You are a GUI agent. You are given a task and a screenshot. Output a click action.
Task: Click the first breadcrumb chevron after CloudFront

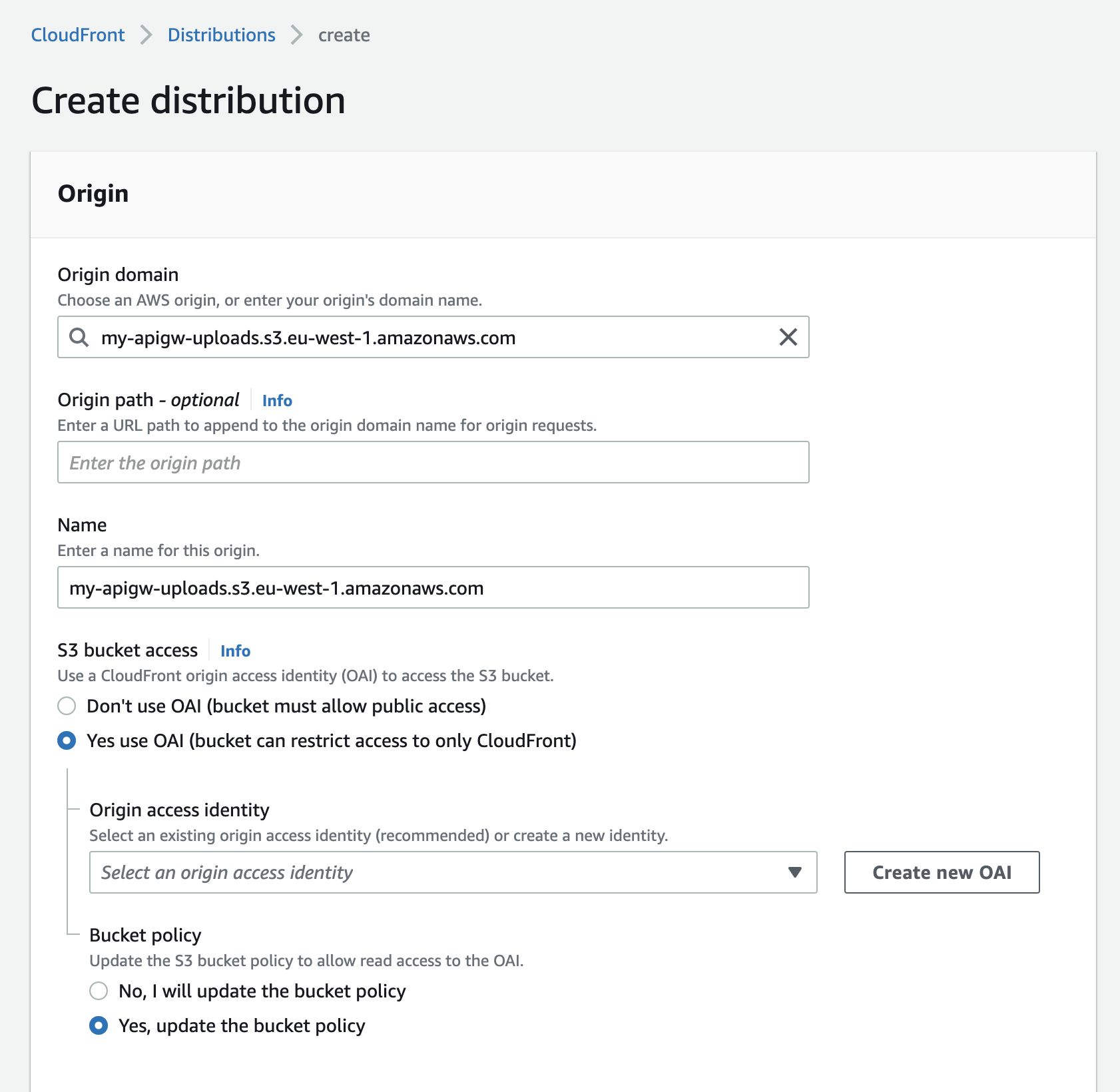pyautogui.click(x=146, y=35)
